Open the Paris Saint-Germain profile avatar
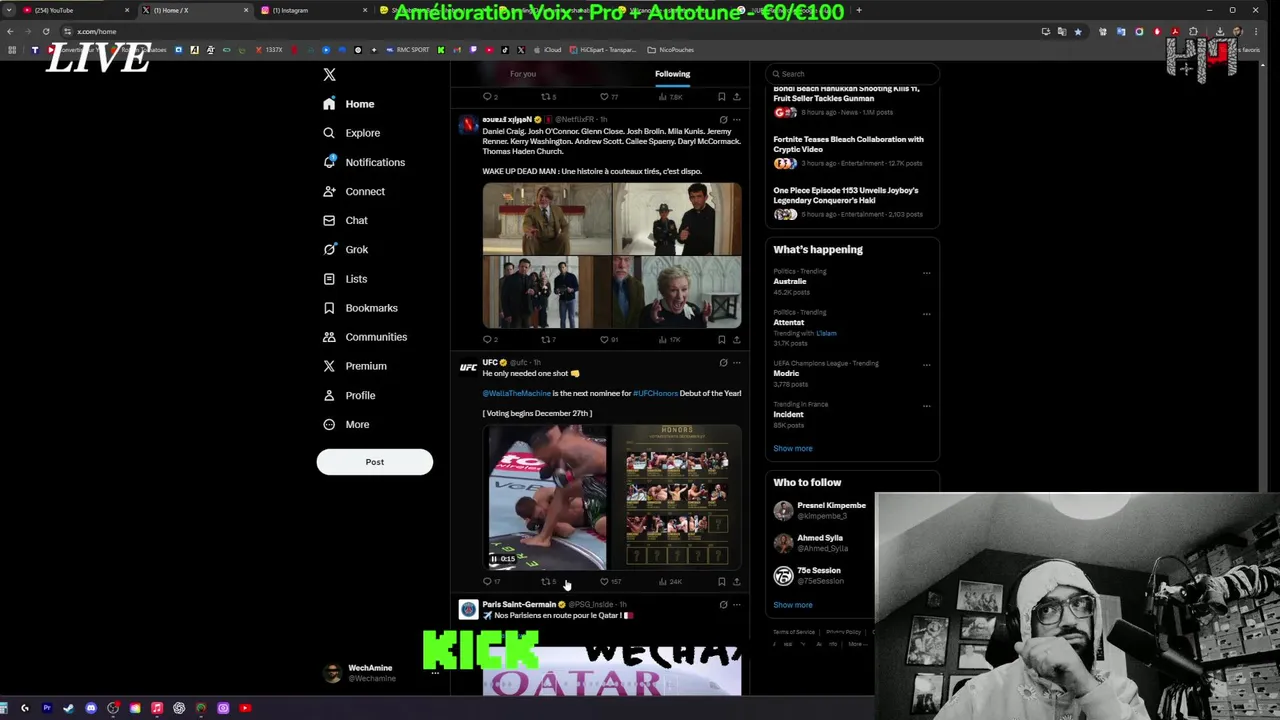Viewport: 1280px width, 720px height. coord(468,609)
